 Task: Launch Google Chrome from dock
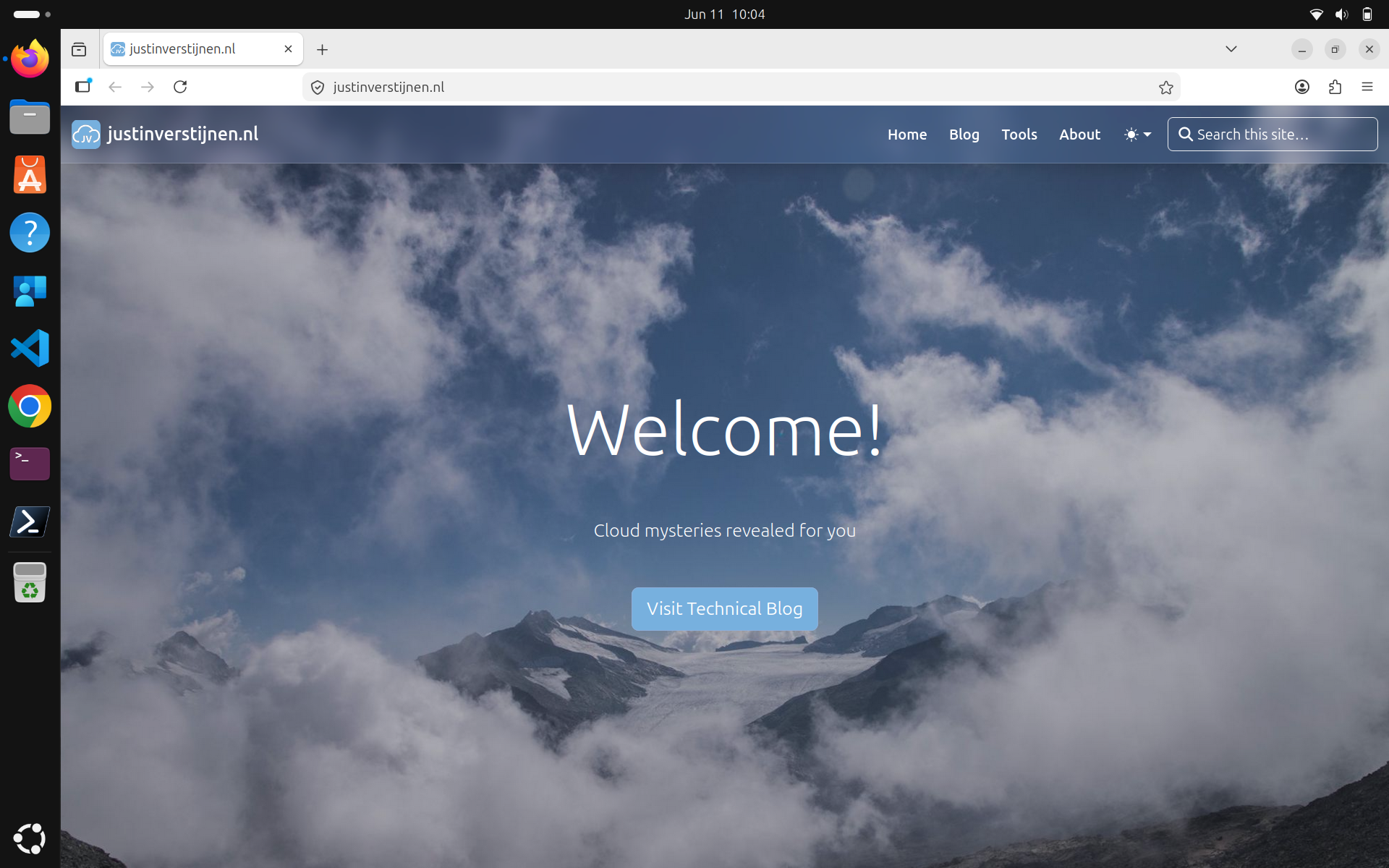point(30,406)
